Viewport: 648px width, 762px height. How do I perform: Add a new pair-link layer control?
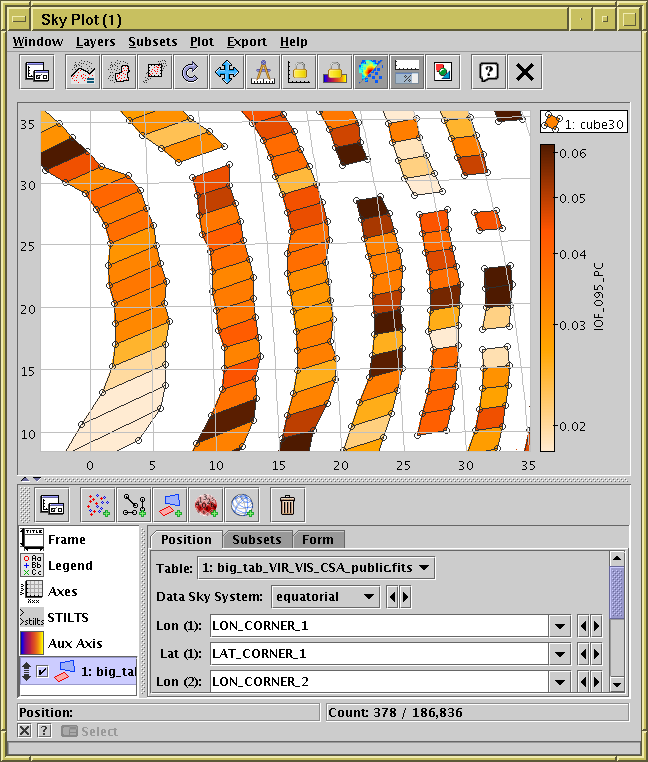134,505
